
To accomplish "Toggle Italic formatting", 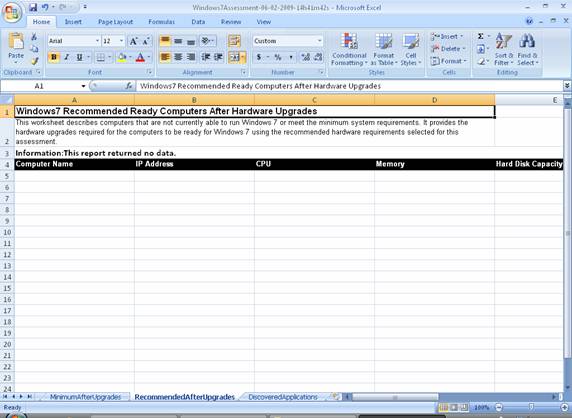I will point(66,57).
